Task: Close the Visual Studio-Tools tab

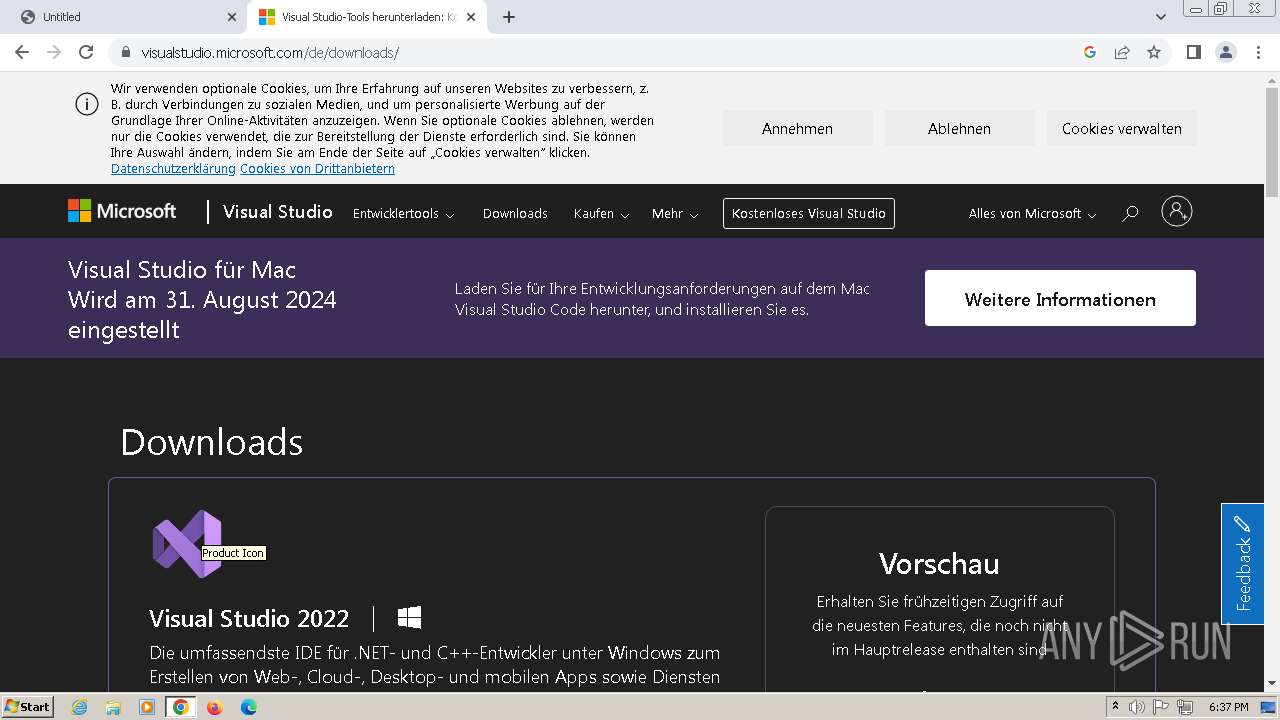Action: point(470,17)
